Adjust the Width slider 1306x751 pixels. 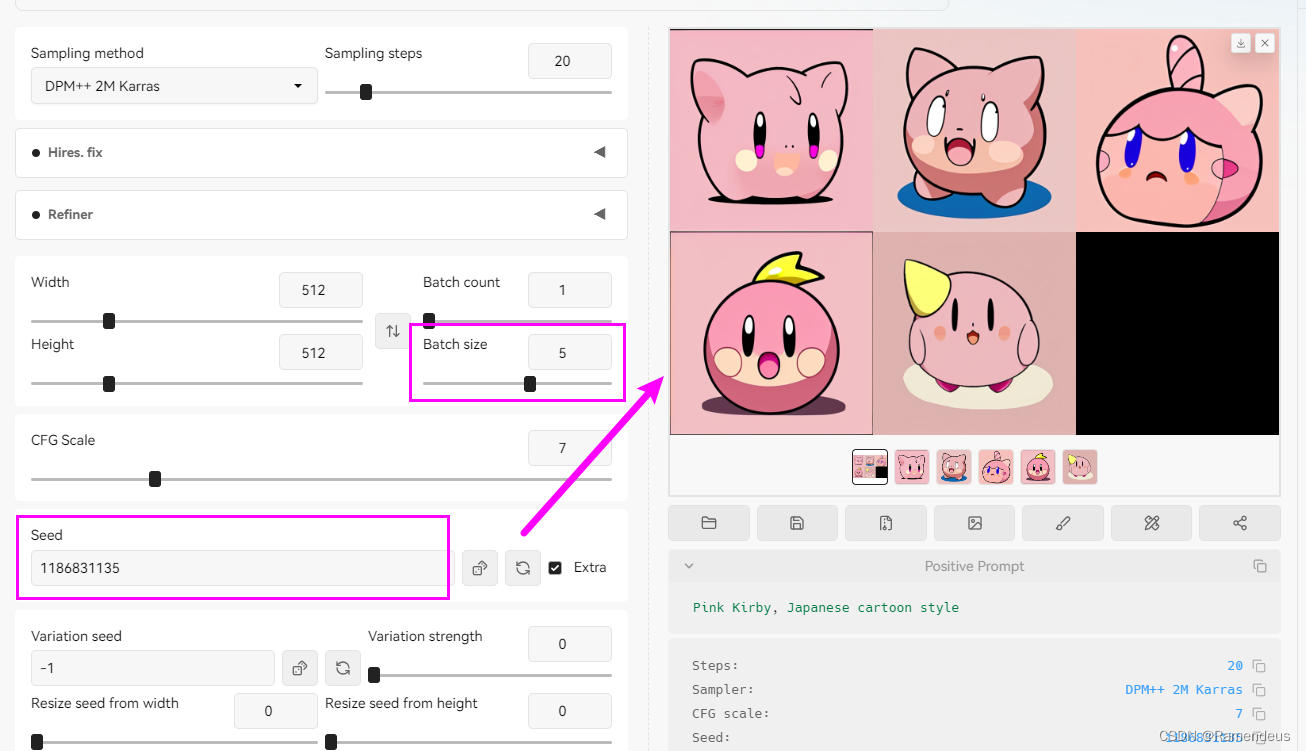pyautogui.click(x=197, y=321)
